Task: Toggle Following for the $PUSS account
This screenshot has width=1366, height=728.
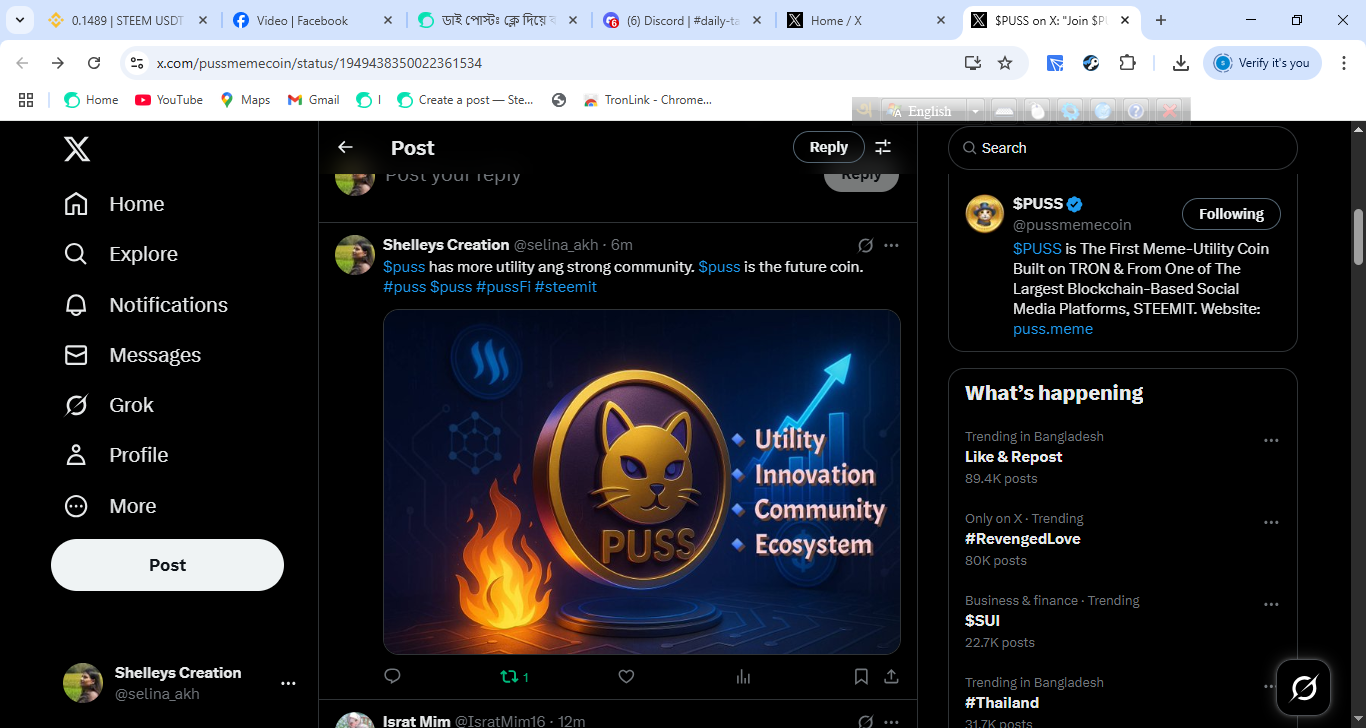Action: (1231, 214)
